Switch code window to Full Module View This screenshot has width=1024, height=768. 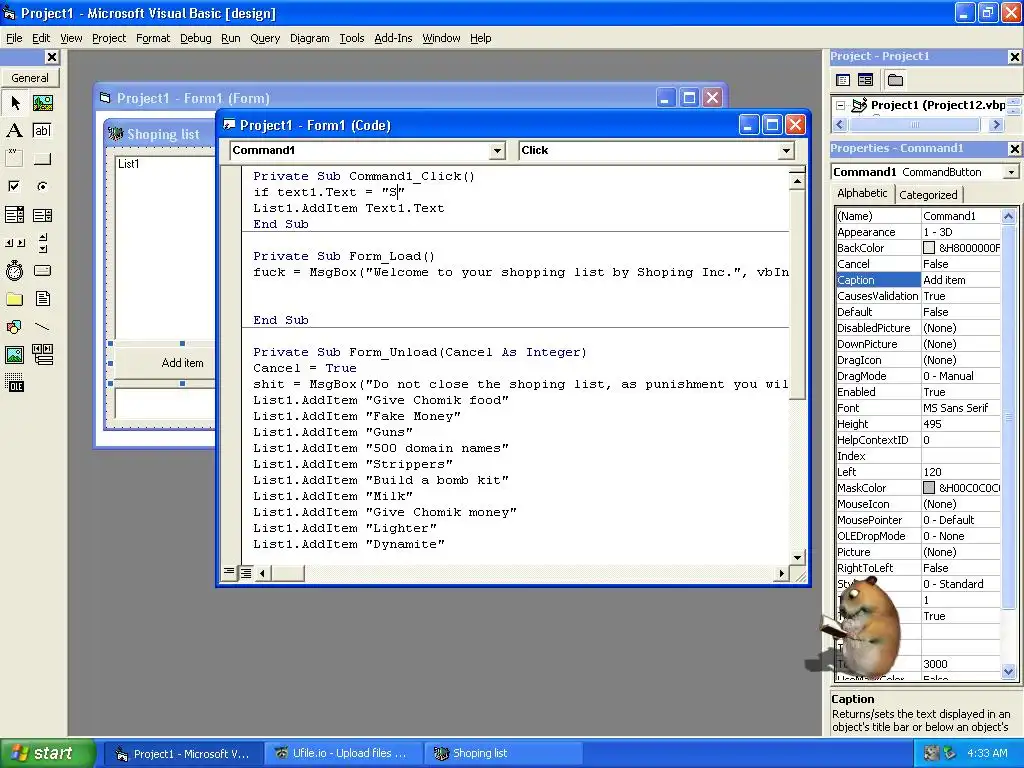click(x=246, y=573)
